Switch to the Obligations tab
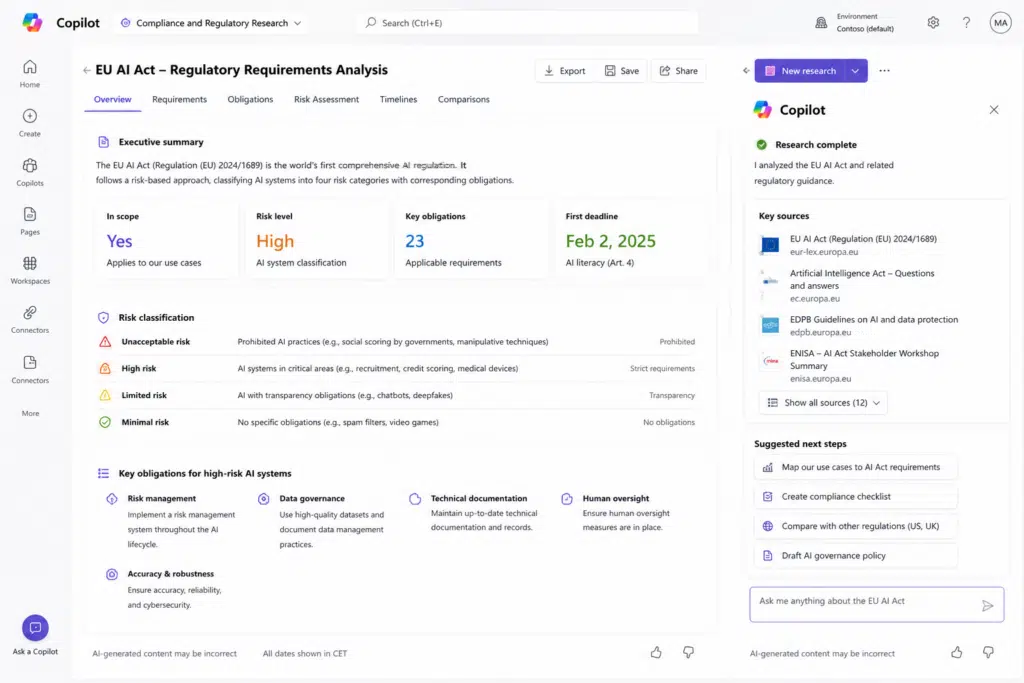This screenshot has width=1024, height=683. coord(250,99)
